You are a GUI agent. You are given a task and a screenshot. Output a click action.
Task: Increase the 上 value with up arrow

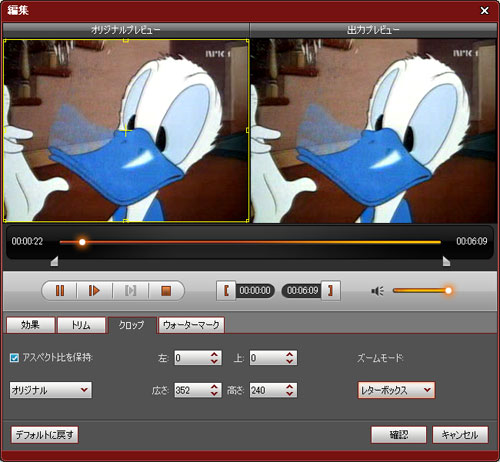pos(290,355)
